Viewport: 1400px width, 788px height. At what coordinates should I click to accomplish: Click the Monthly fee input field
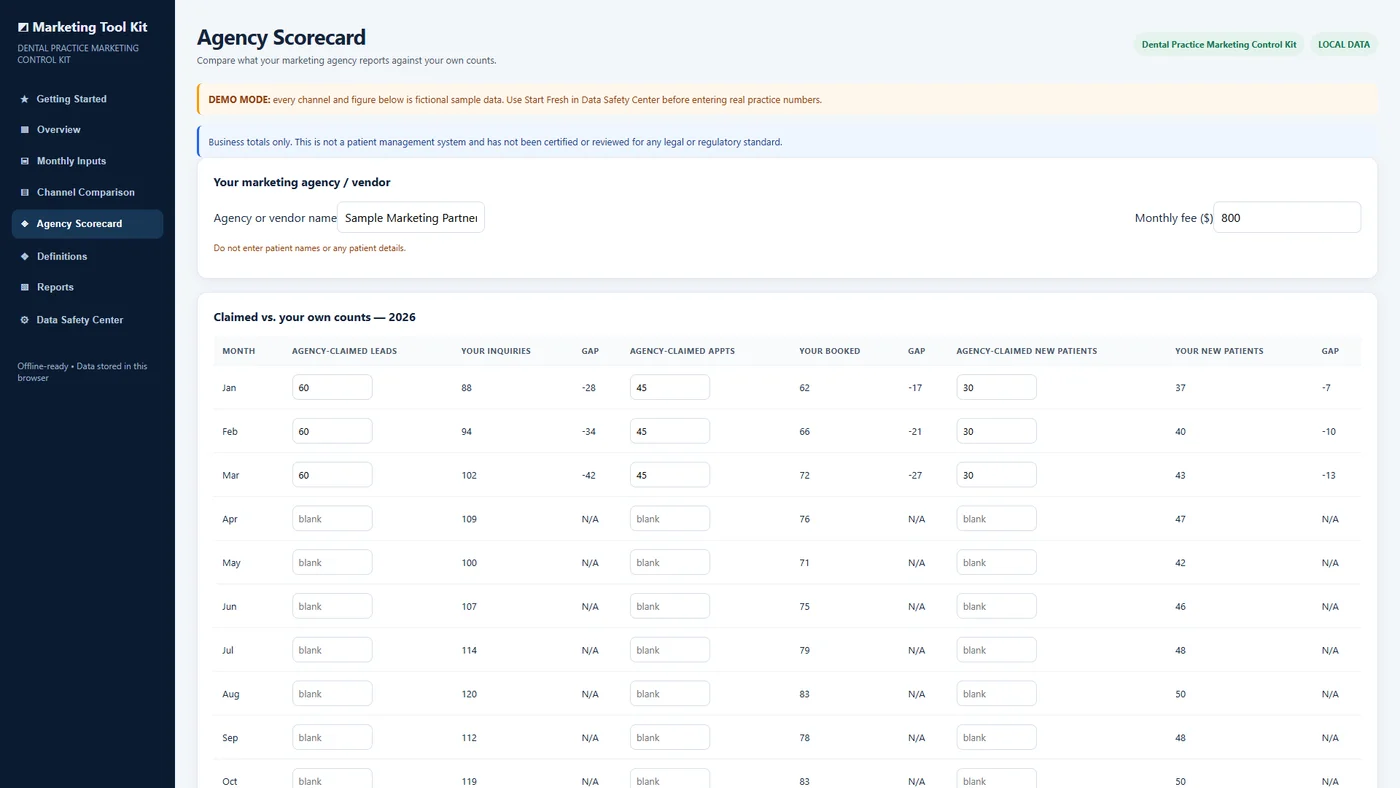tap(1287, 218)
